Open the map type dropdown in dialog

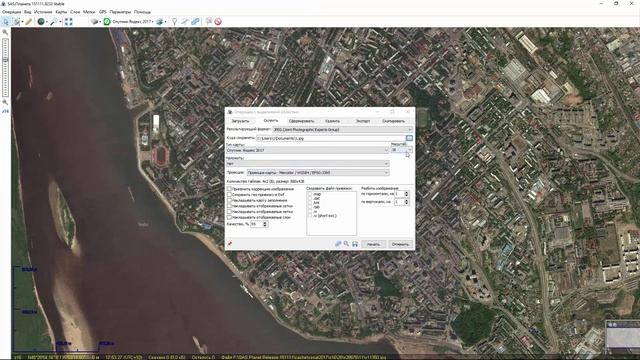point(308,150)
